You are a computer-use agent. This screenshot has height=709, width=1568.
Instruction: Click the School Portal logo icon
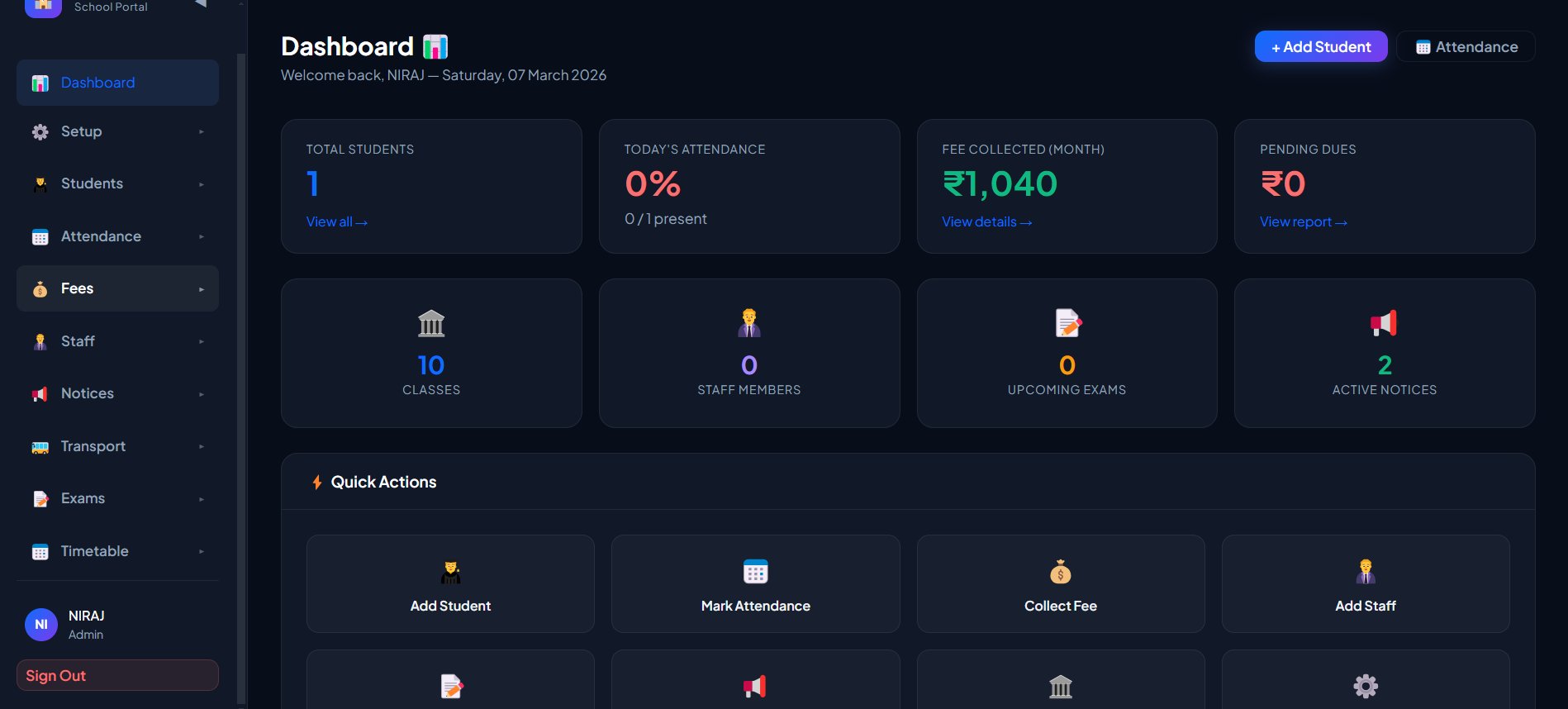click(43, 7)
